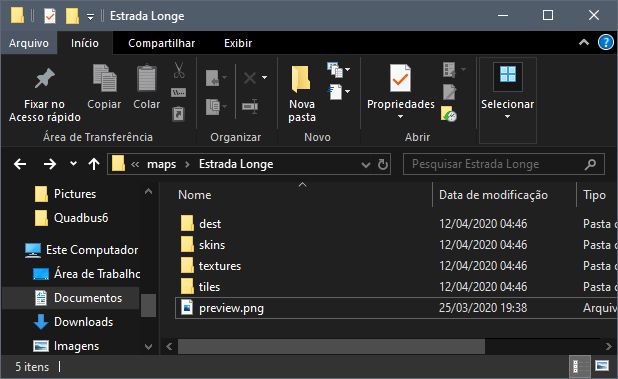Screen dimensions: 618x379
Task: Click maps in the breadcrumb path
Action: [162, 164]
